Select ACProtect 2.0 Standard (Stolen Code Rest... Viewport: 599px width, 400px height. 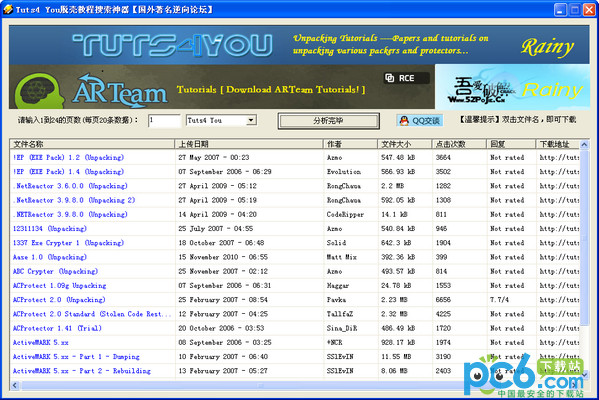click(92, 314)
